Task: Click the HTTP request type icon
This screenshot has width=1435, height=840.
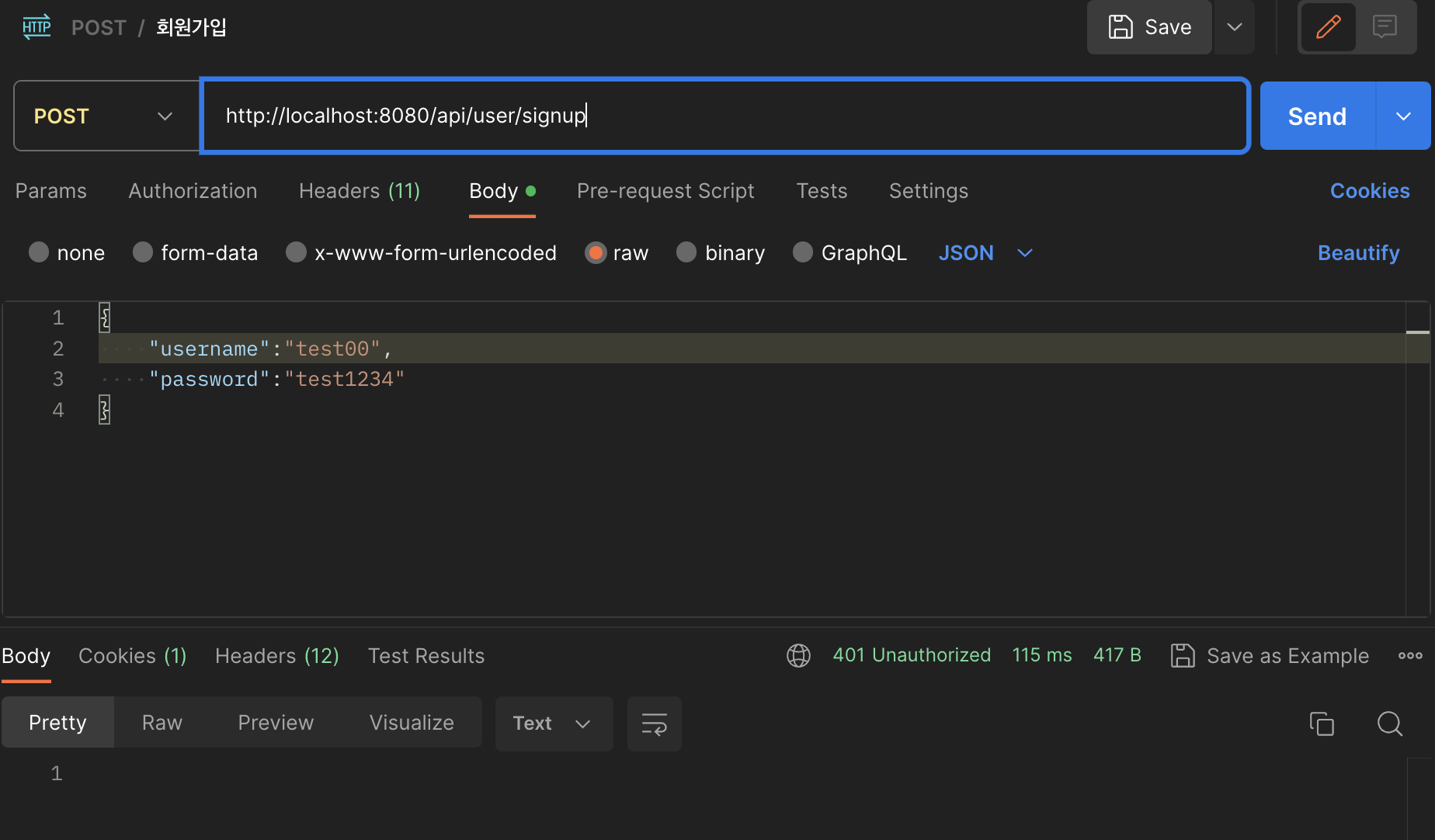Action: (x=36, y=27)
